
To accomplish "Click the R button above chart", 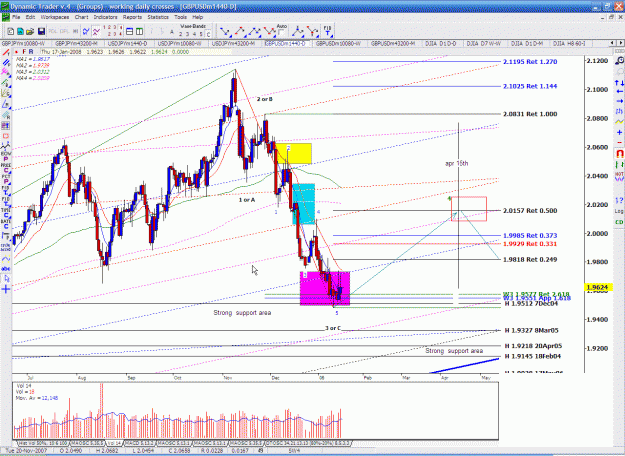I will pos(31,52).
